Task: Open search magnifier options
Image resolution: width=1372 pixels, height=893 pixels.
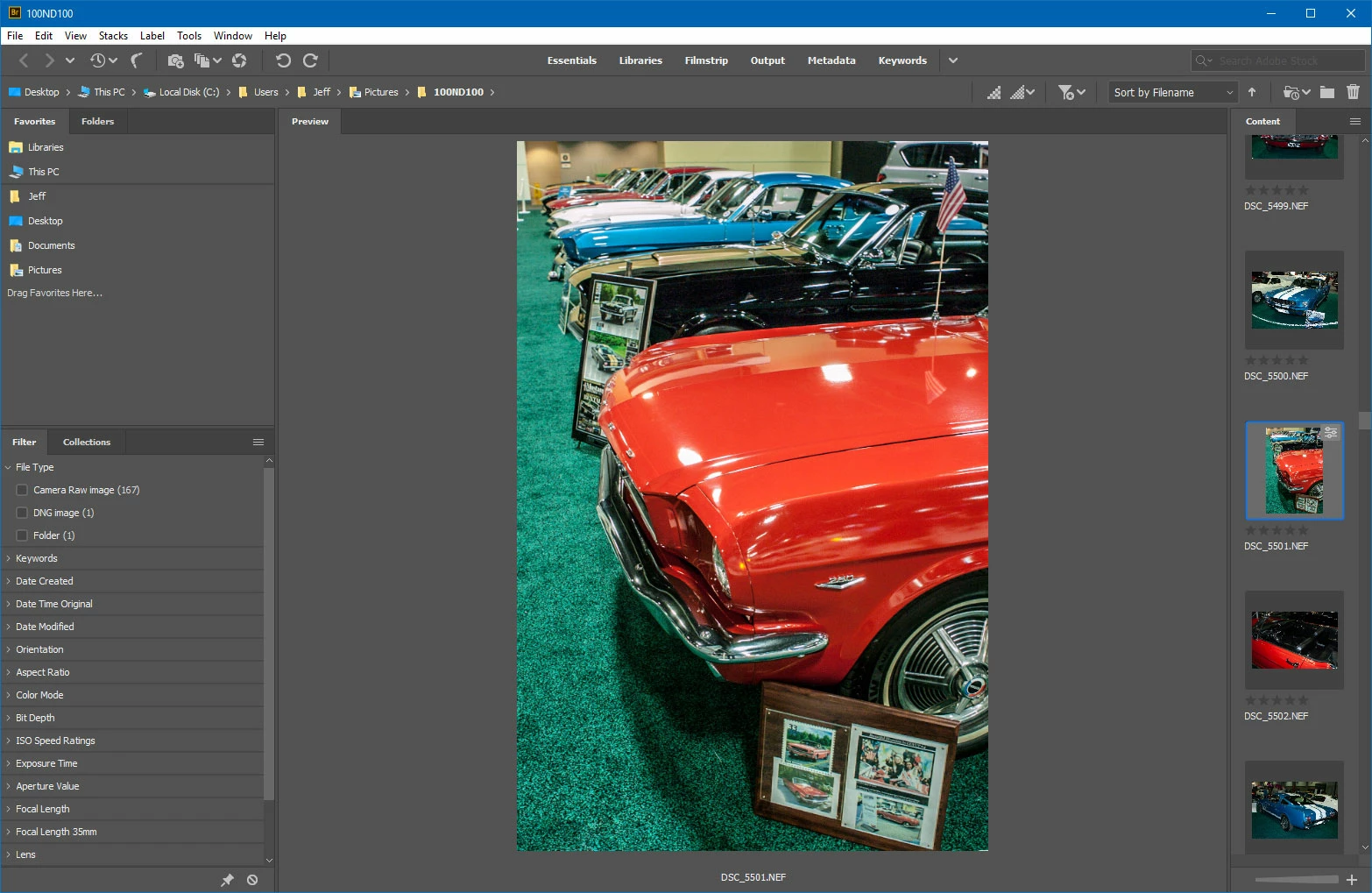Action: coord(1204,60)
